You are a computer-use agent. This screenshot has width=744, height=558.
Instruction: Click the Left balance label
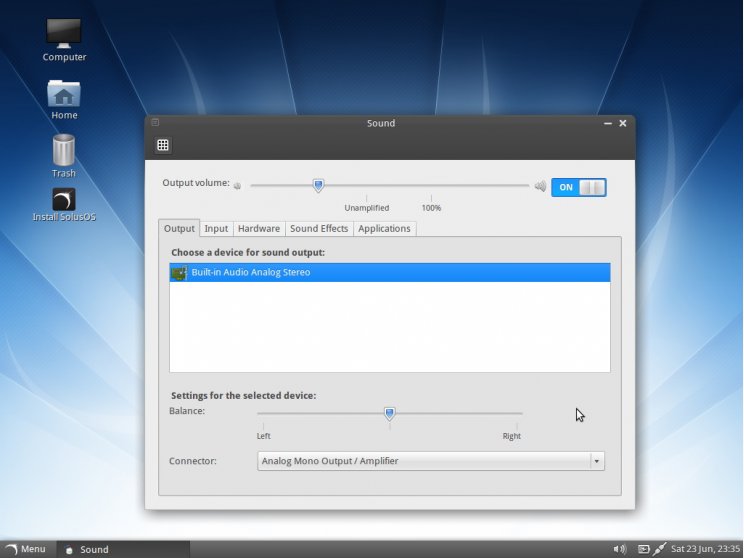(263, 436)
